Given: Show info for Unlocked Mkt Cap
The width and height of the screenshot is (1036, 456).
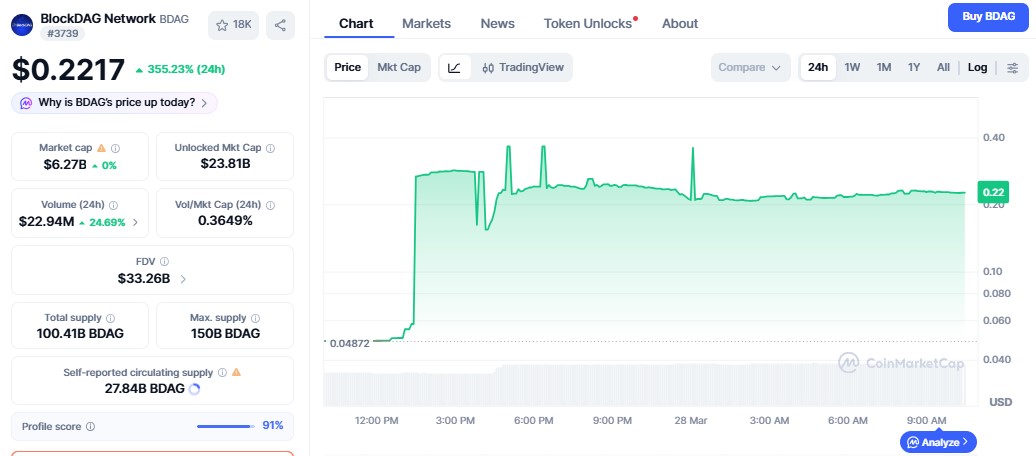Looking at the screenshot, I should tap(270, 148).
